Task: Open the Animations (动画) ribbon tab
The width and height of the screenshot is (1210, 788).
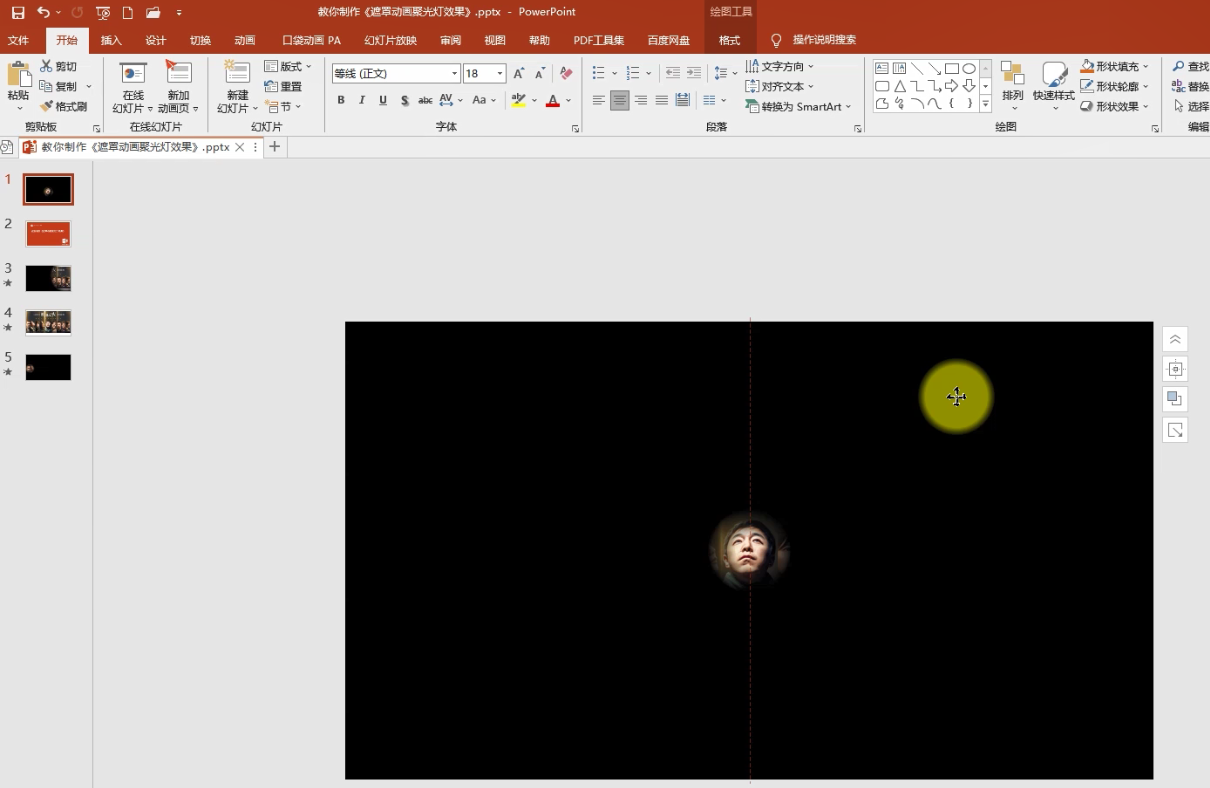Action: pos(245,40)
